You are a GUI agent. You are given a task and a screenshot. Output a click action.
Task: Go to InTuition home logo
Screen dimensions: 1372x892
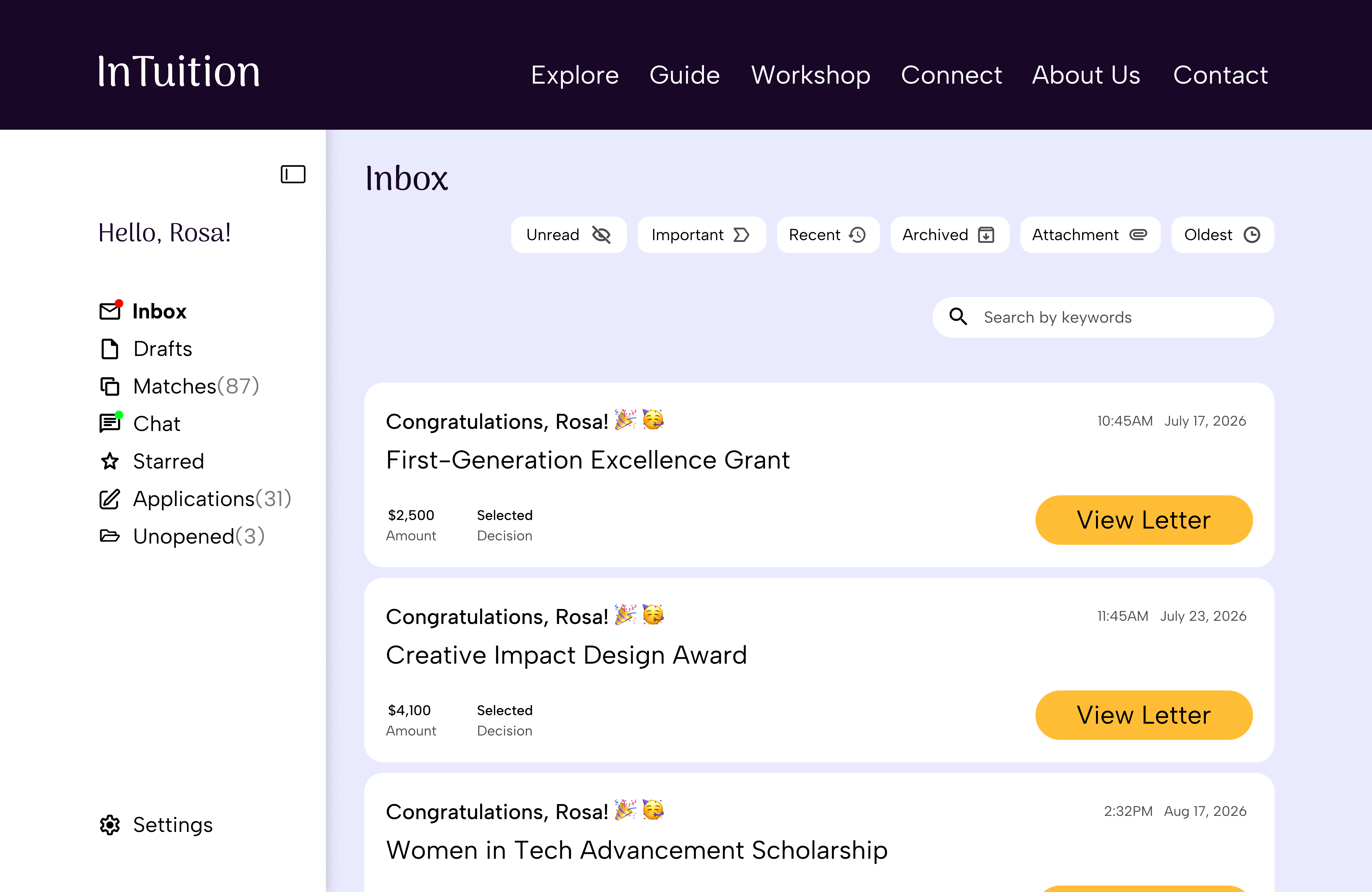179,72
